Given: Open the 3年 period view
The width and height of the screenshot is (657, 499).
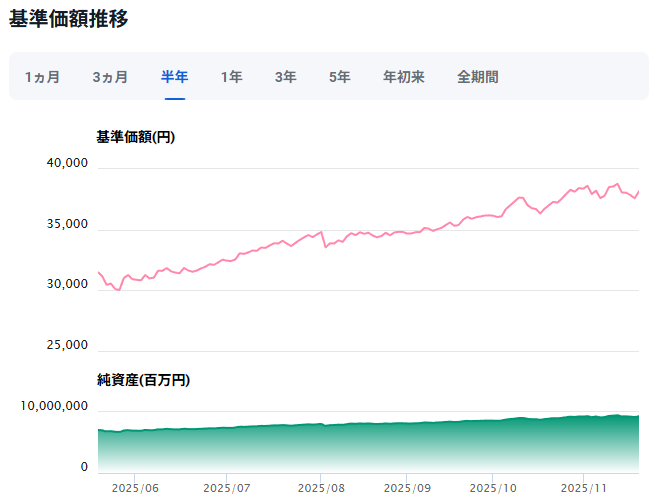Looking at the screenshot, I should (x=285, y=77).
